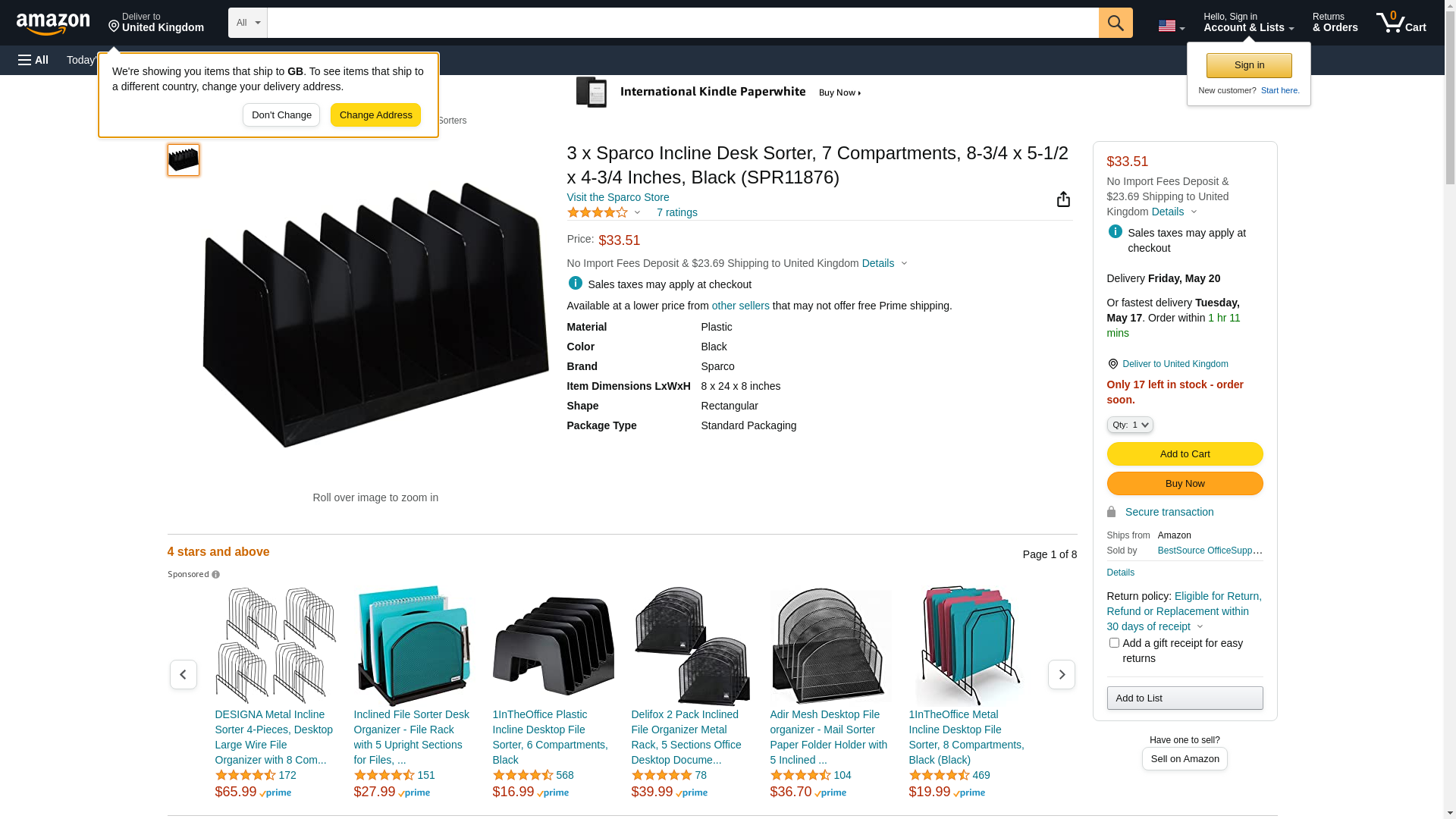The image size is (1456, 819).
Task: Open the shopping cart
Action: click(1401, 23)
